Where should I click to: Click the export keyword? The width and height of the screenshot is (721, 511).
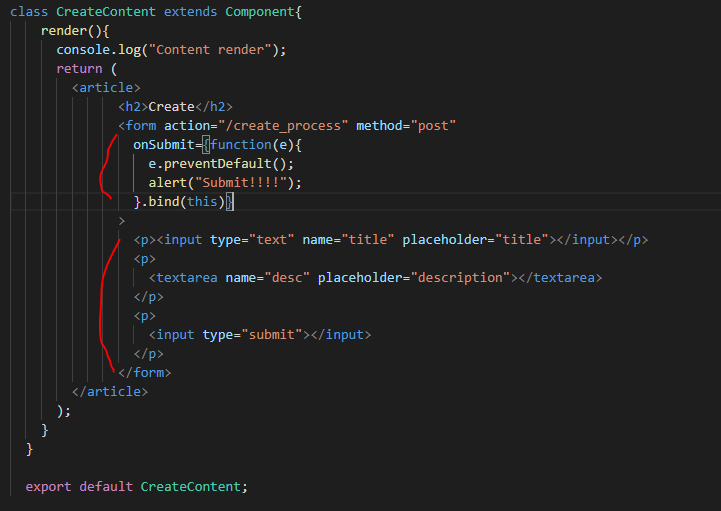click(48, 487)
